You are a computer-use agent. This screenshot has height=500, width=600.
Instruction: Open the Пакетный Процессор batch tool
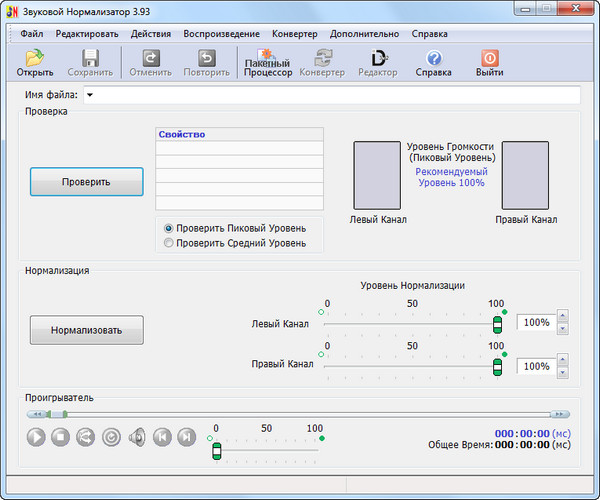[267, 63]
